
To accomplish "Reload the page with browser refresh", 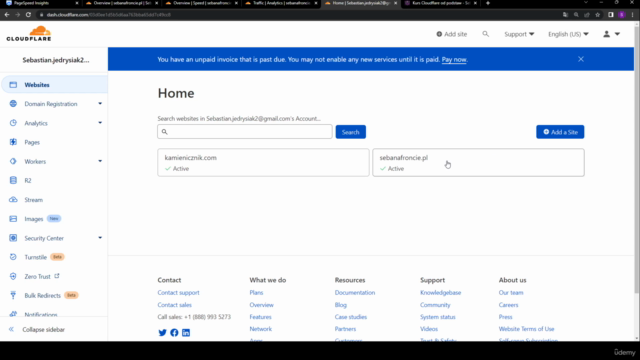I will click(x=28, y=15).
